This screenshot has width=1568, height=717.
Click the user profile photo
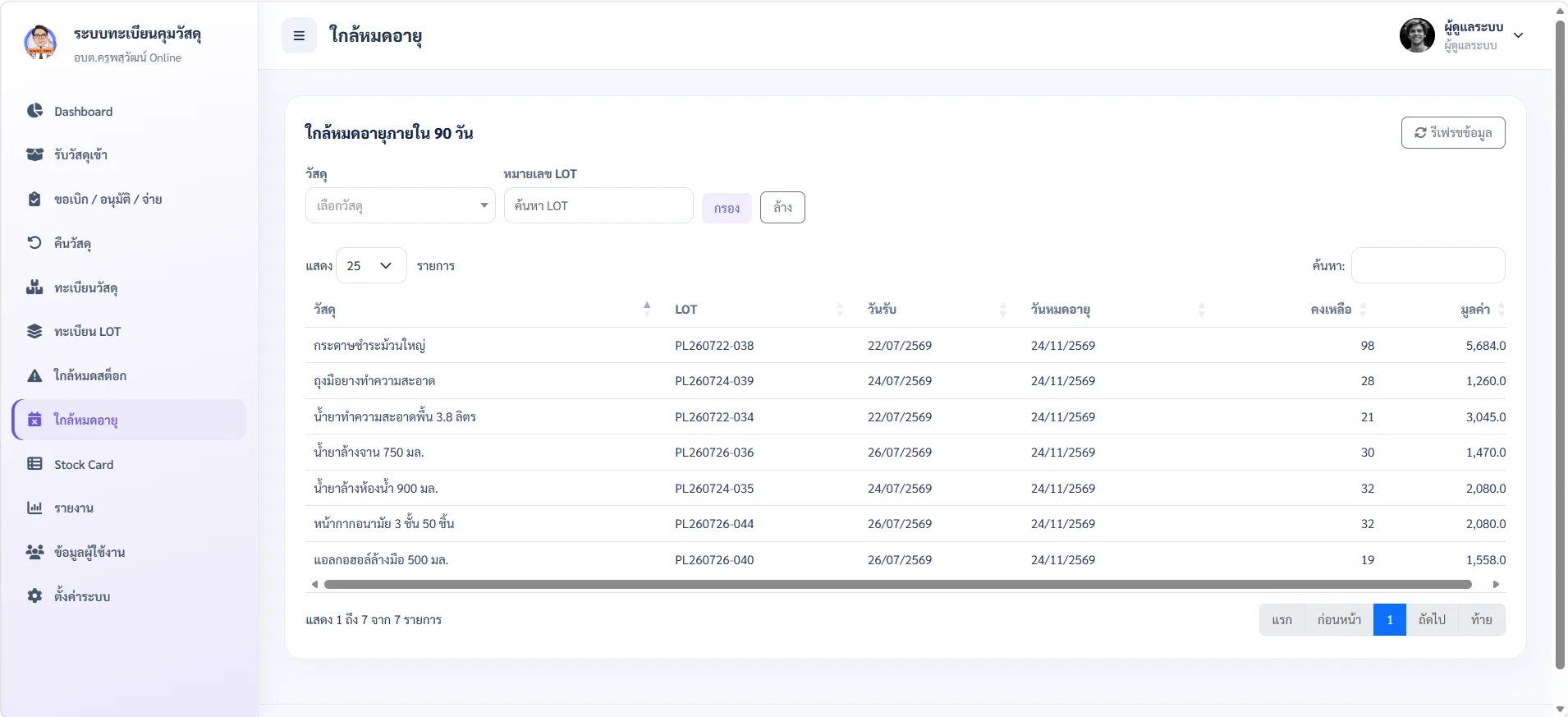[x=1417, y=35]
